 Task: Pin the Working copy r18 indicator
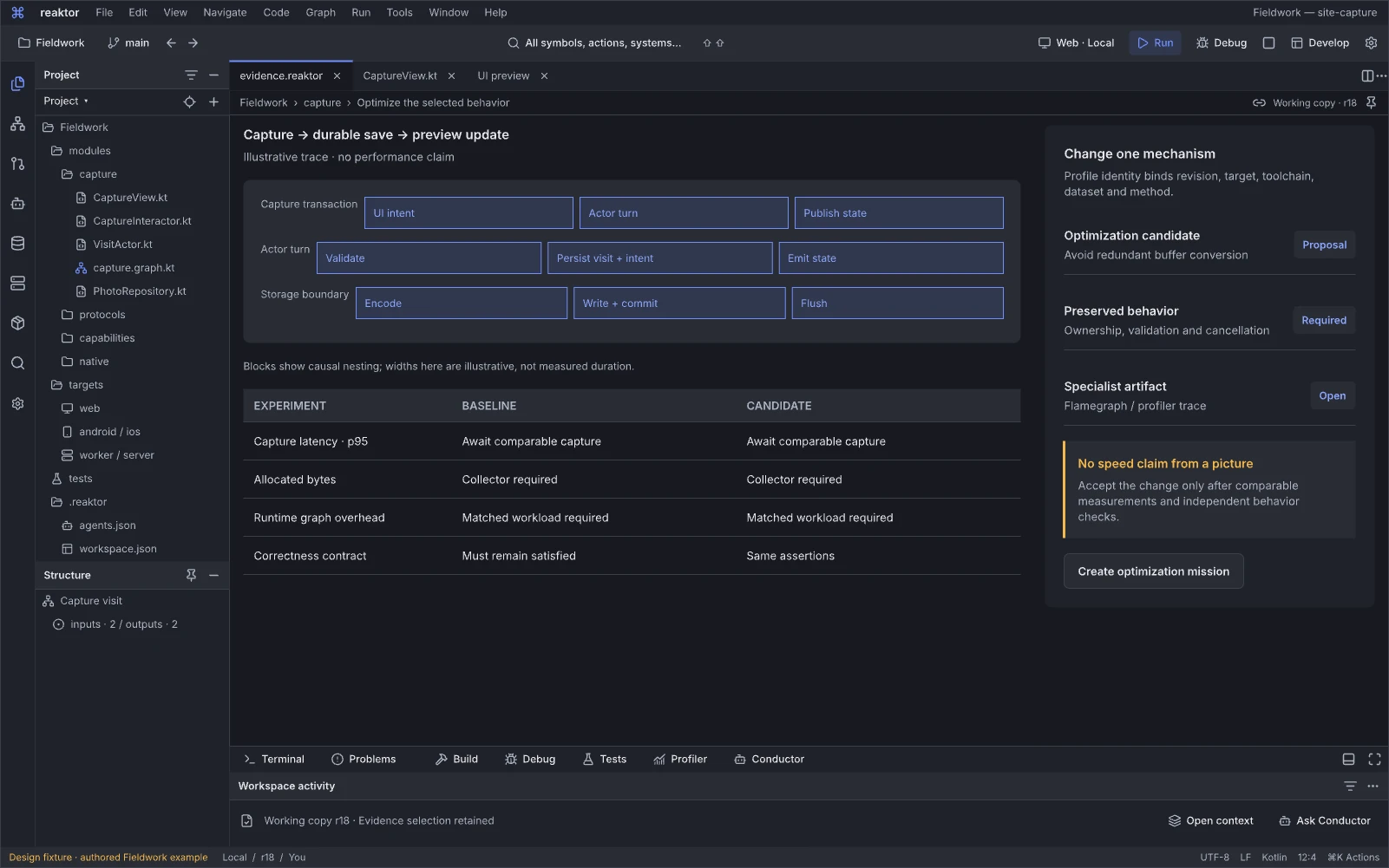(x=1371, y=102)
